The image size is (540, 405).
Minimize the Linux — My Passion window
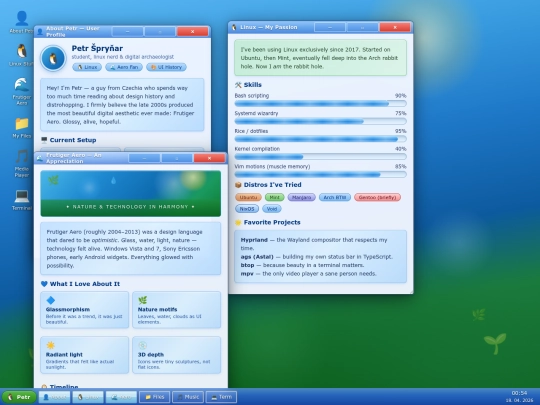coord(330,27)
